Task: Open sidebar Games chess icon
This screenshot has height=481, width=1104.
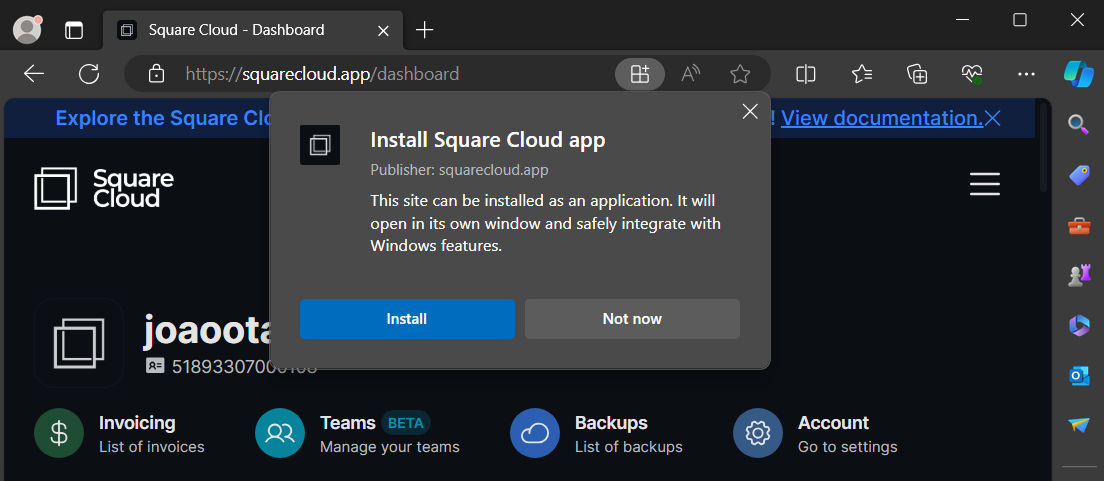Action: click(x=1078, y=276)
